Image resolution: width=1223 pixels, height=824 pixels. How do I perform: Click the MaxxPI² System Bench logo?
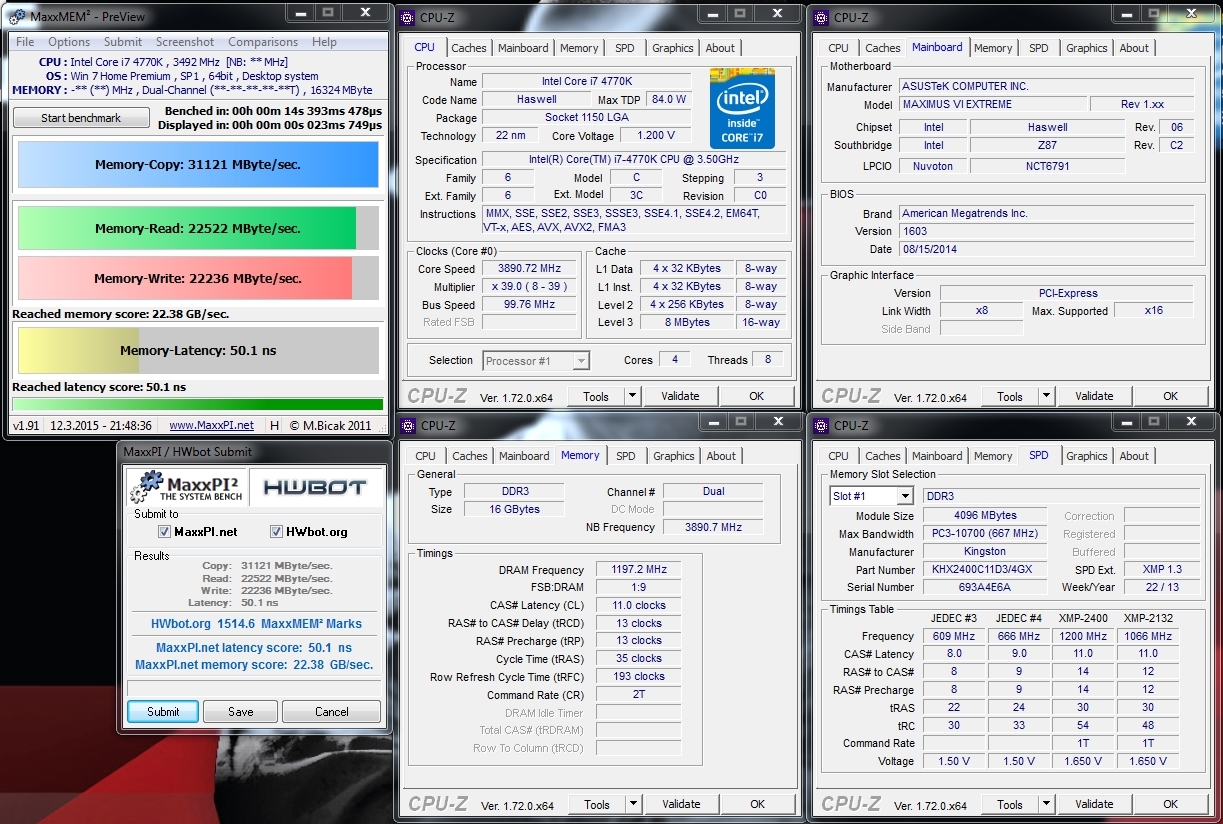(x=186, y=487)
